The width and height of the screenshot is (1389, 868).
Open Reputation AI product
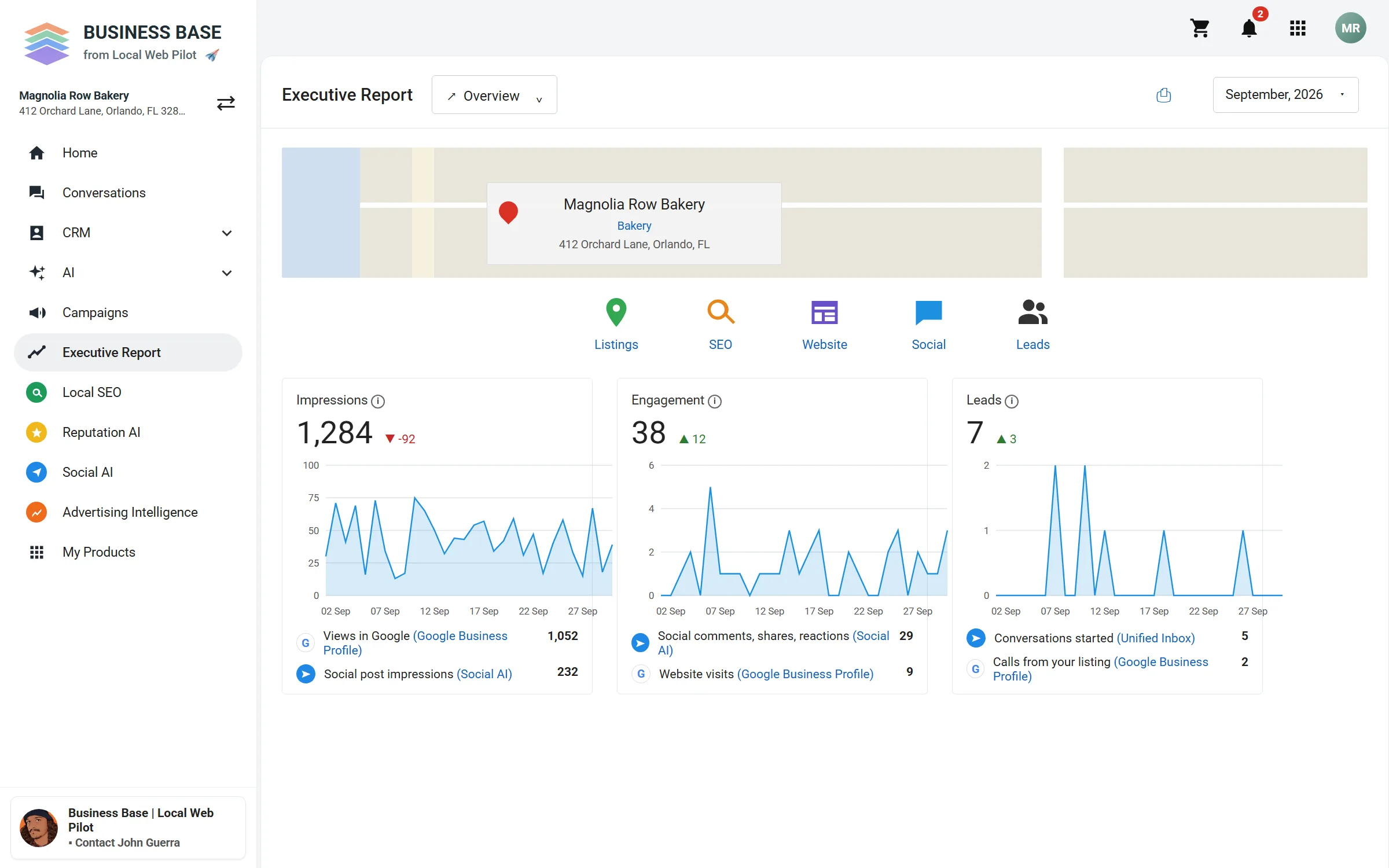[128, 432]
